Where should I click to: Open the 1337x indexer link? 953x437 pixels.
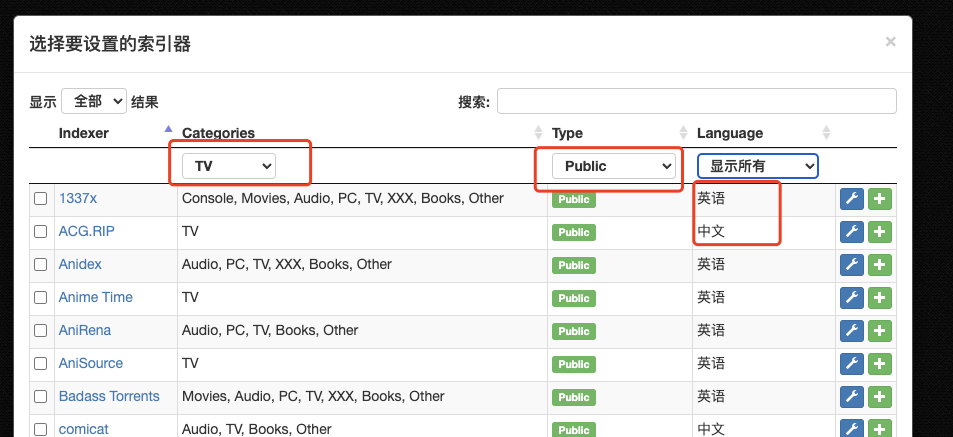pyautogui.click(x=78, y=198)
